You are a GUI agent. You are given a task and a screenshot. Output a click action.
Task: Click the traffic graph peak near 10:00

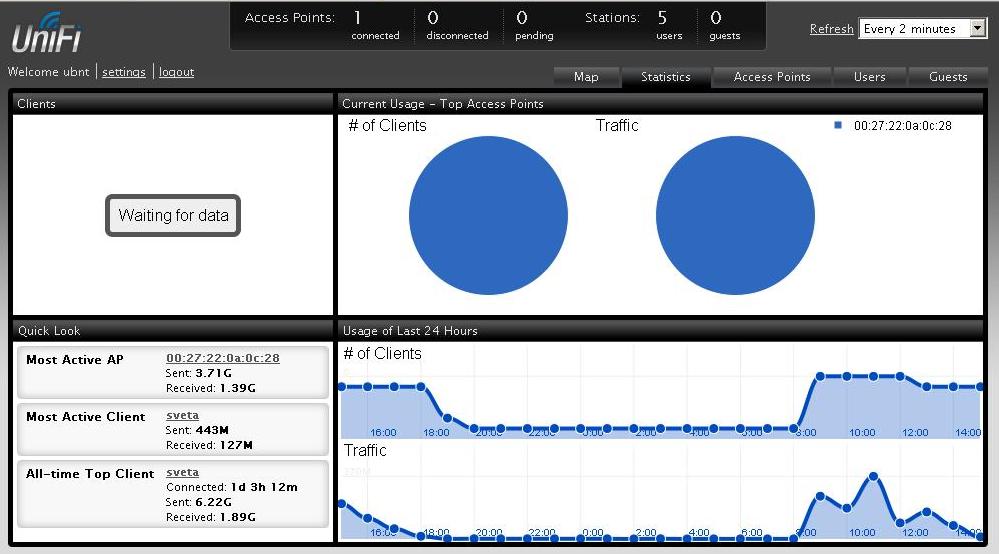tap(874, 476)
